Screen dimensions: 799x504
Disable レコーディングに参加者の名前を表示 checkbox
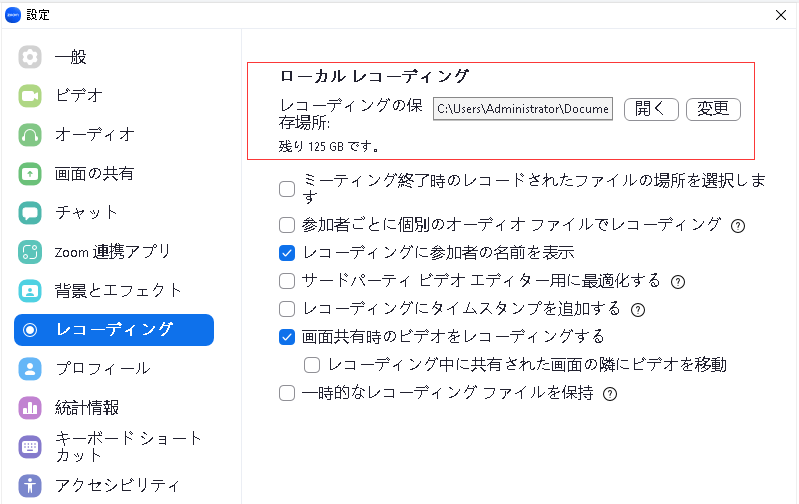coord(287,253)
